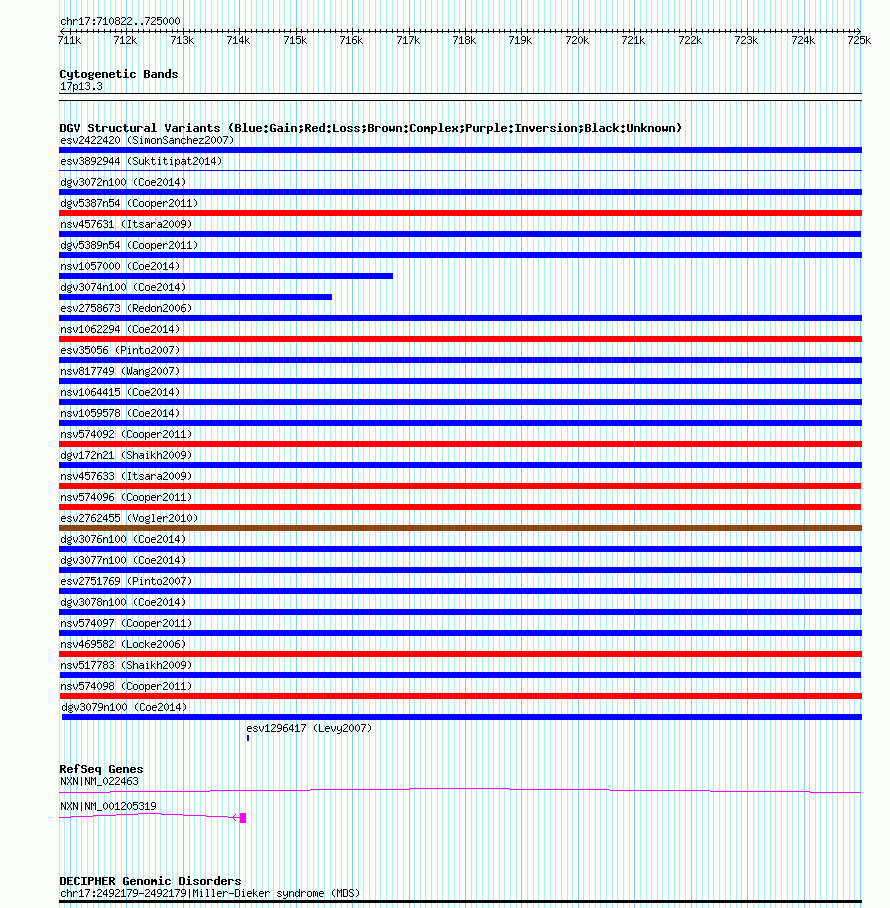
Task: Open the nsv817749 (Wang2007) variant
Action: click(120, 371)
